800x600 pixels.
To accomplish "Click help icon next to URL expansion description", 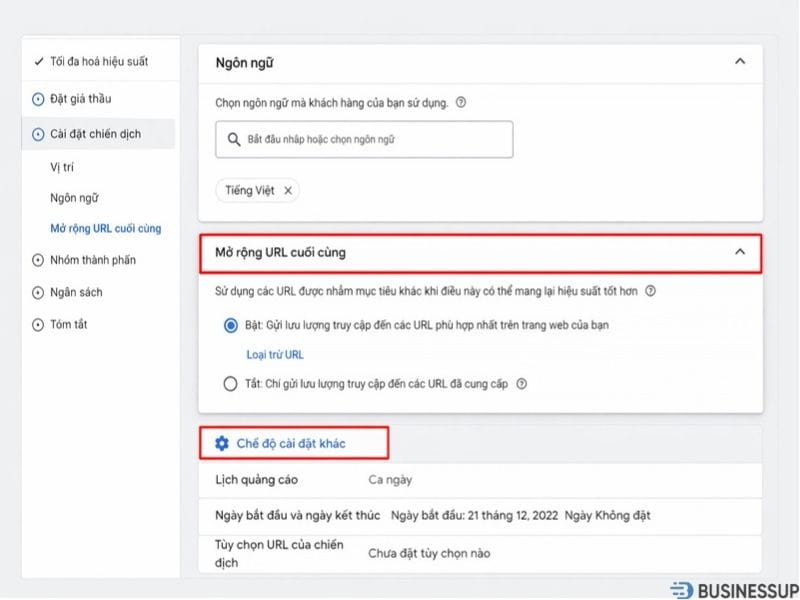I will pyautogui.click(x=650, y=291).
